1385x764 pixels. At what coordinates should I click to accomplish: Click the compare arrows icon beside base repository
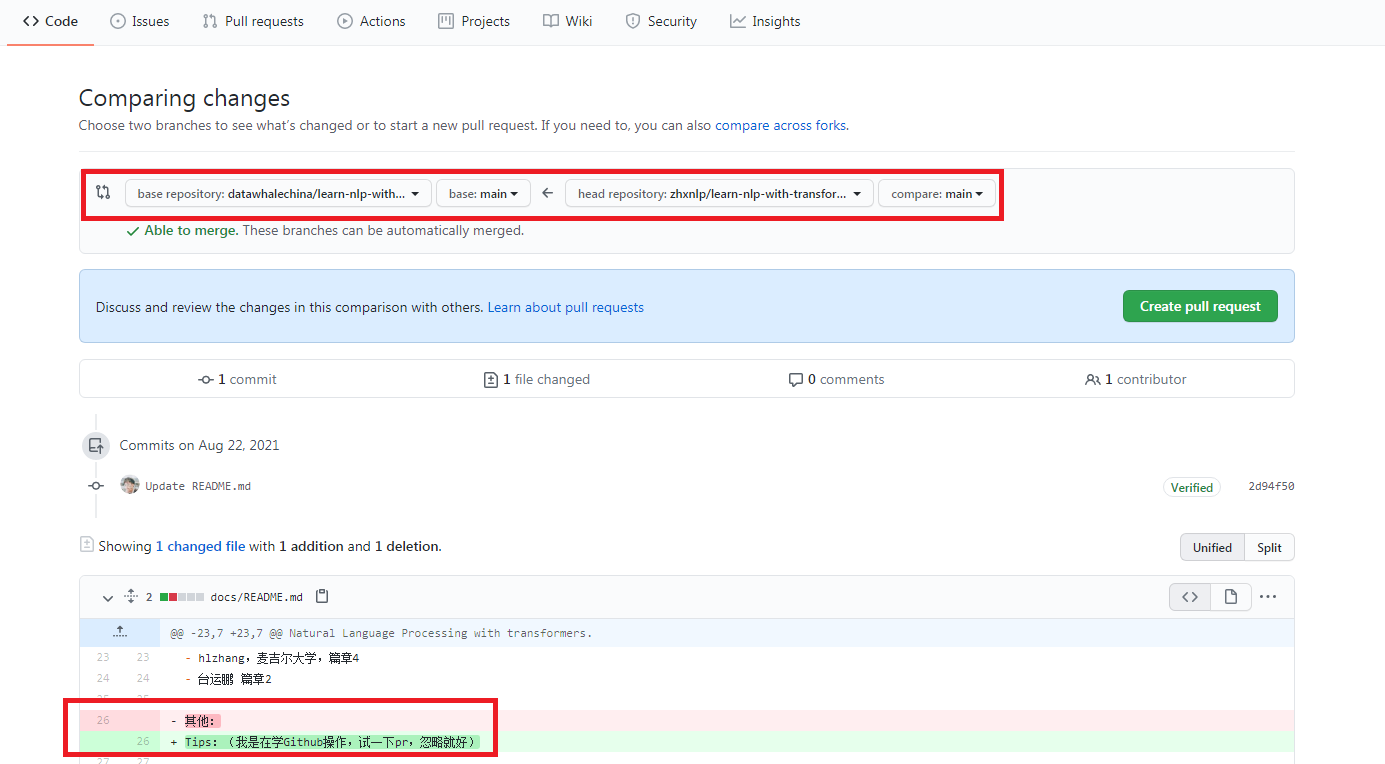click(103, 193)
